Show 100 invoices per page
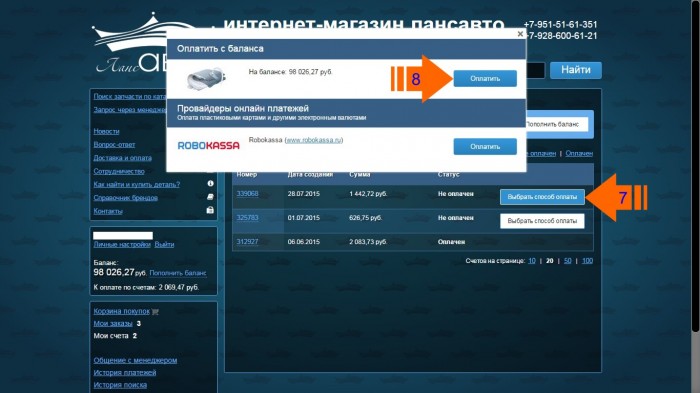Viewport: 700px width, 393px height. (588, 261)
